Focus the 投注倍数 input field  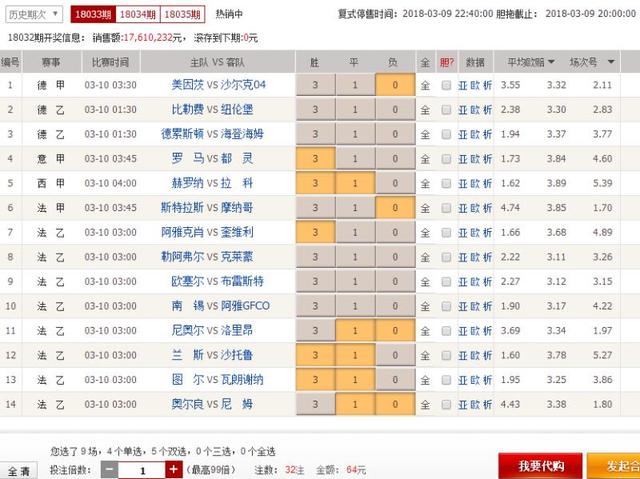pyautogui.click(x=142, y=470)
